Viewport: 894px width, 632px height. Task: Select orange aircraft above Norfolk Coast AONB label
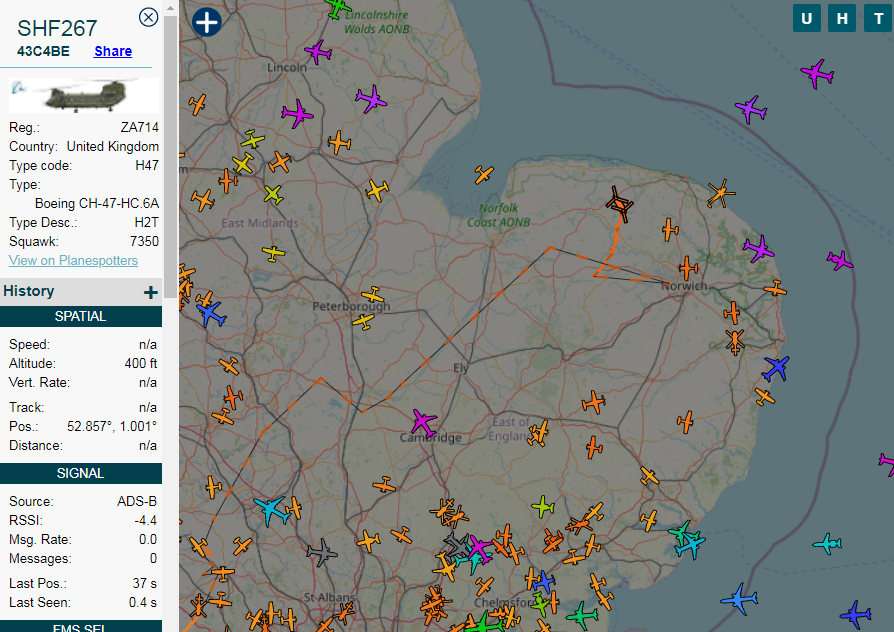(x=484, y=175)
